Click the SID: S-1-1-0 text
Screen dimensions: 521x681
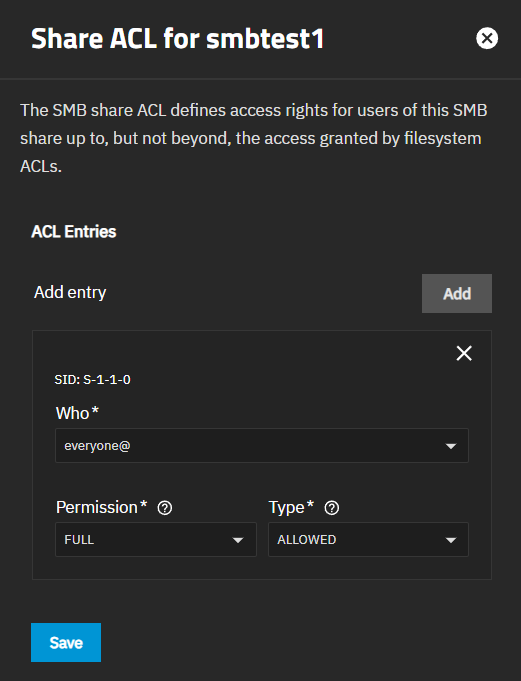[x=92, y=380]
